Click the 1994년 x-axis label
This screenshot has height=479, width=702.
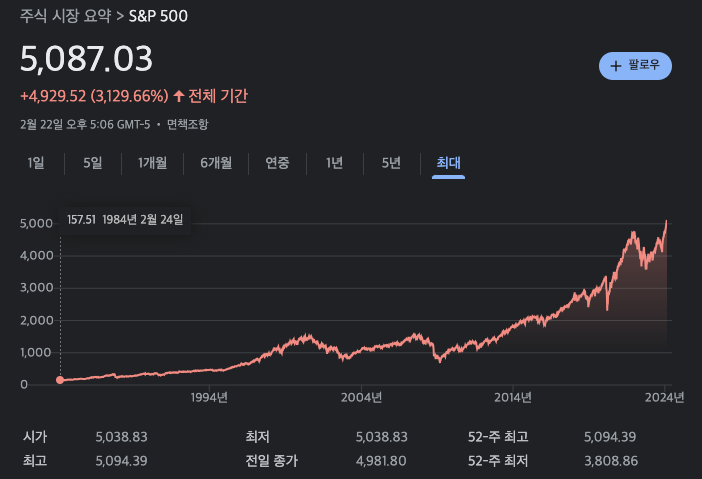coord(210,397)
